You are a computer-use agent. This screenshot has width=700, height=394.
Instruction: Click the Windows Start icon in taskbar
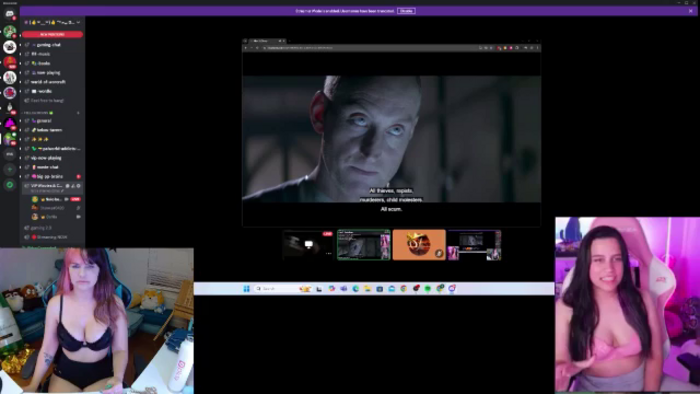[246, 289]
